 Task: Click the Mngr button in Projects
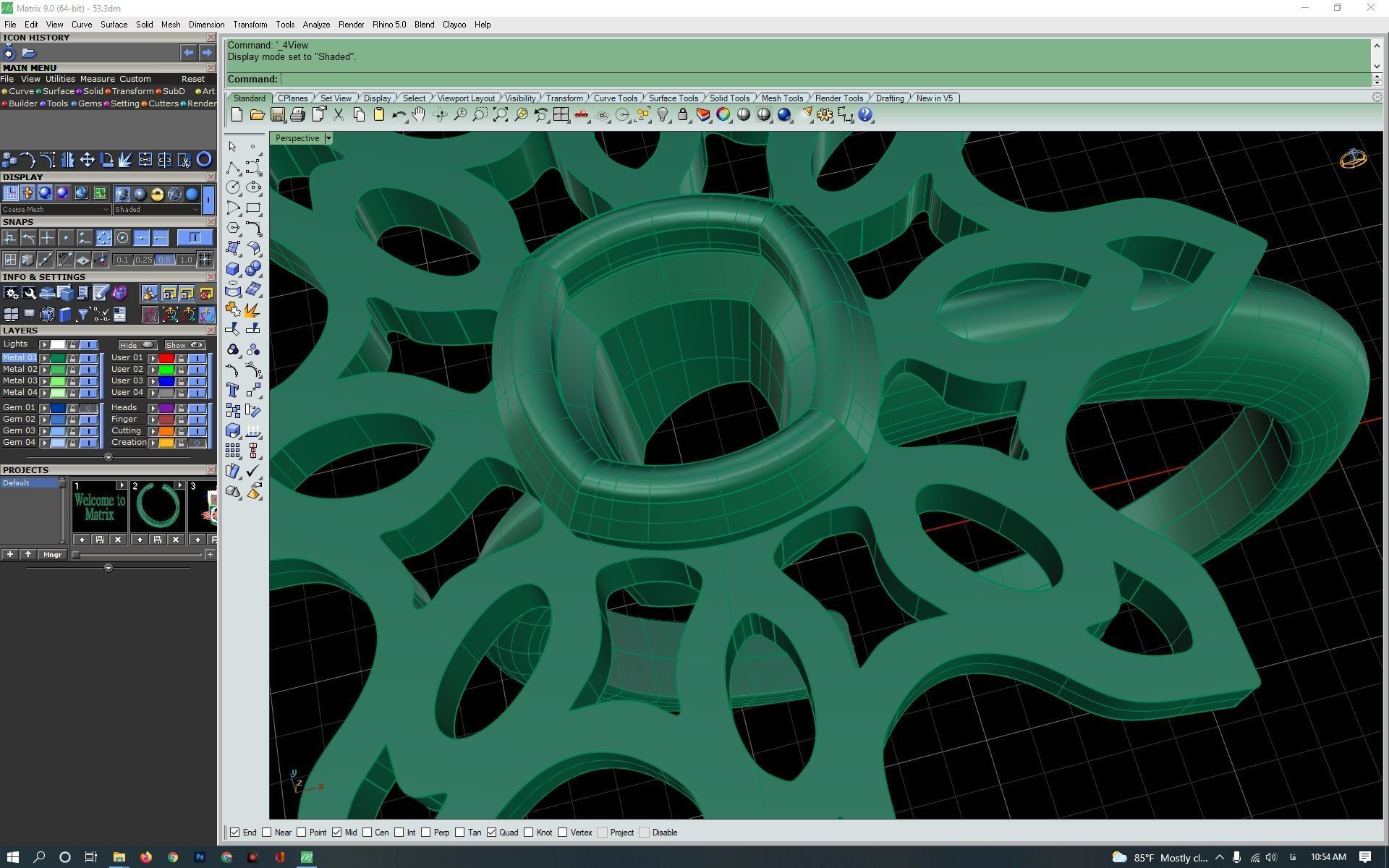coord(52,555)
